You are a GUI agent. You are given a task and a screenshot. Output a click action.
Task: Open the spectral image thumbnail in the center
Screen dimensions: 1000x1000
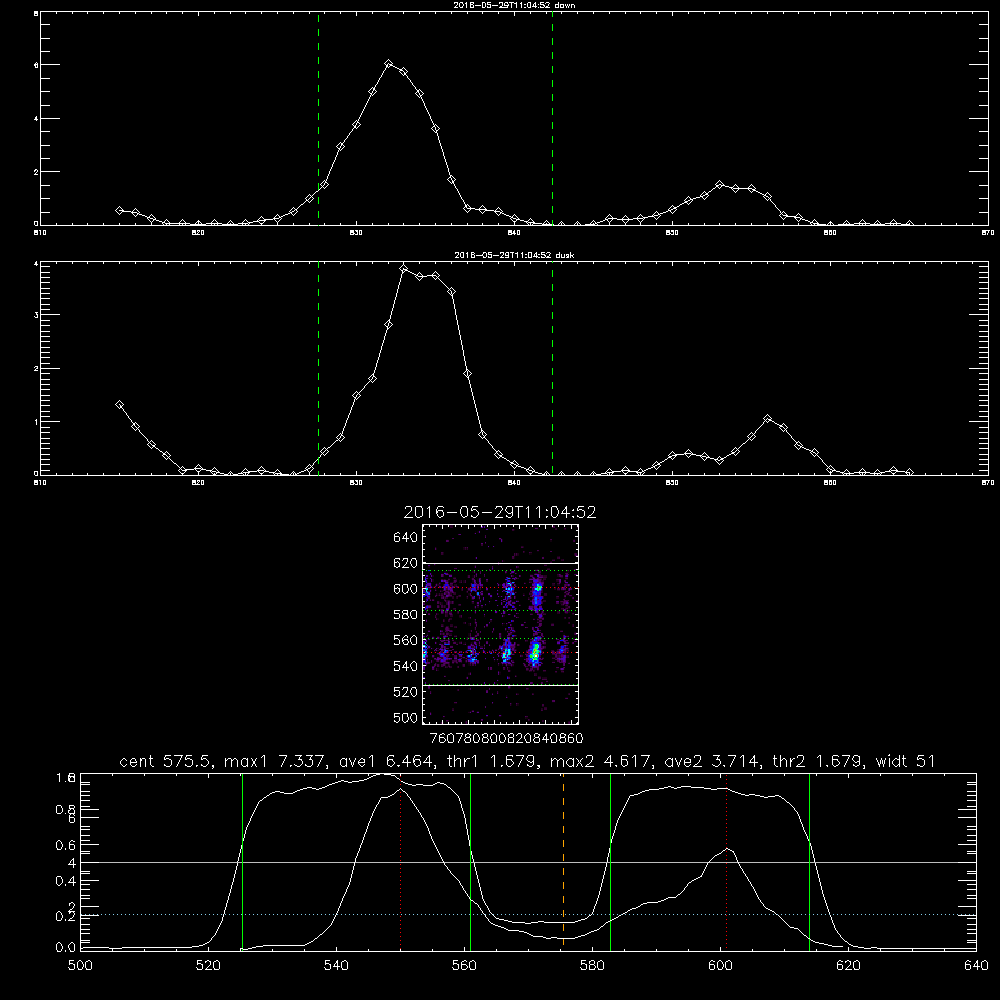click(501, 624)
